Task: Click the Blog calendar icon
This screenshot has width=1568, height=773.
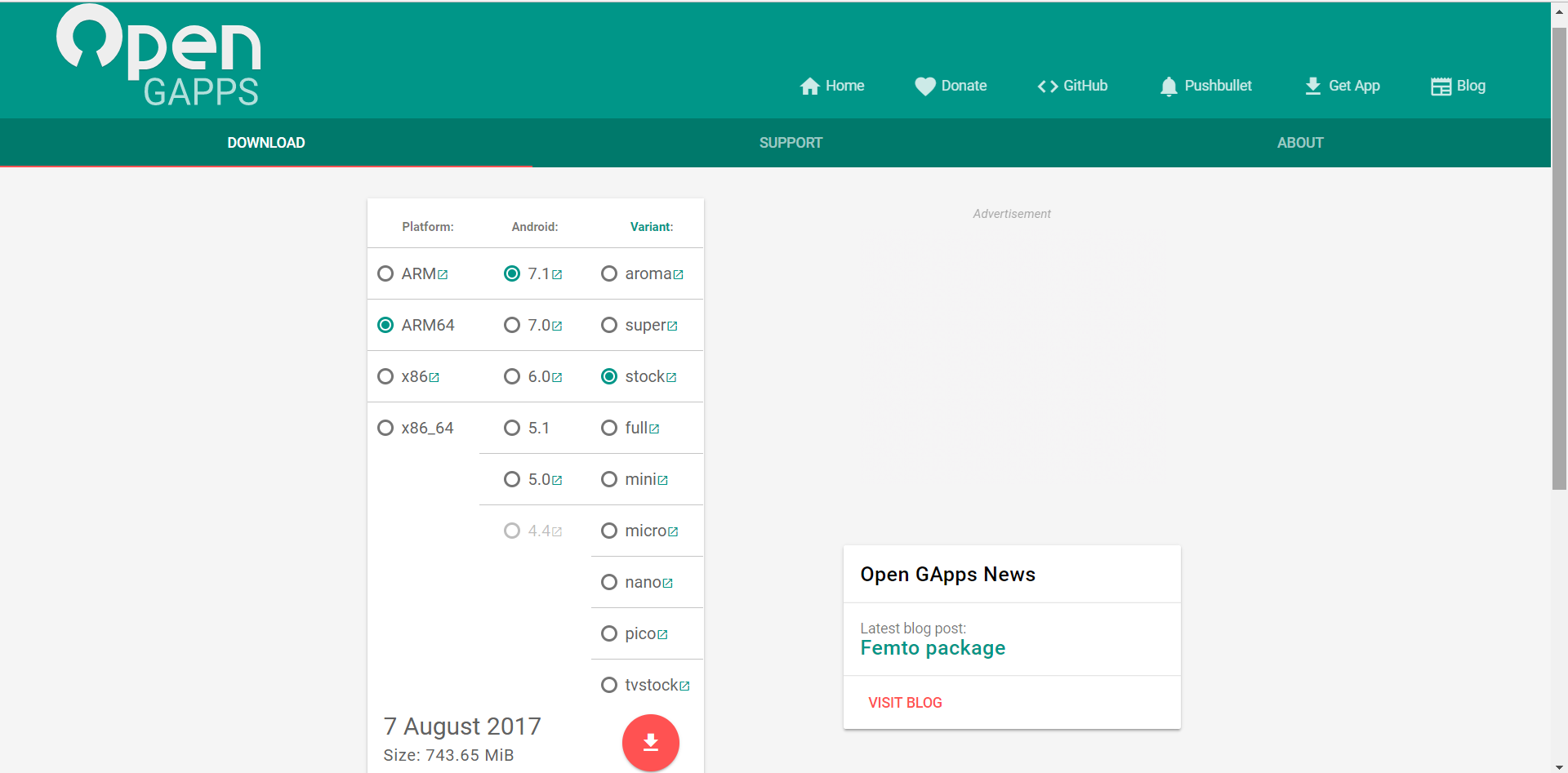Action: pyautogui.click(x=1441, y=87)
